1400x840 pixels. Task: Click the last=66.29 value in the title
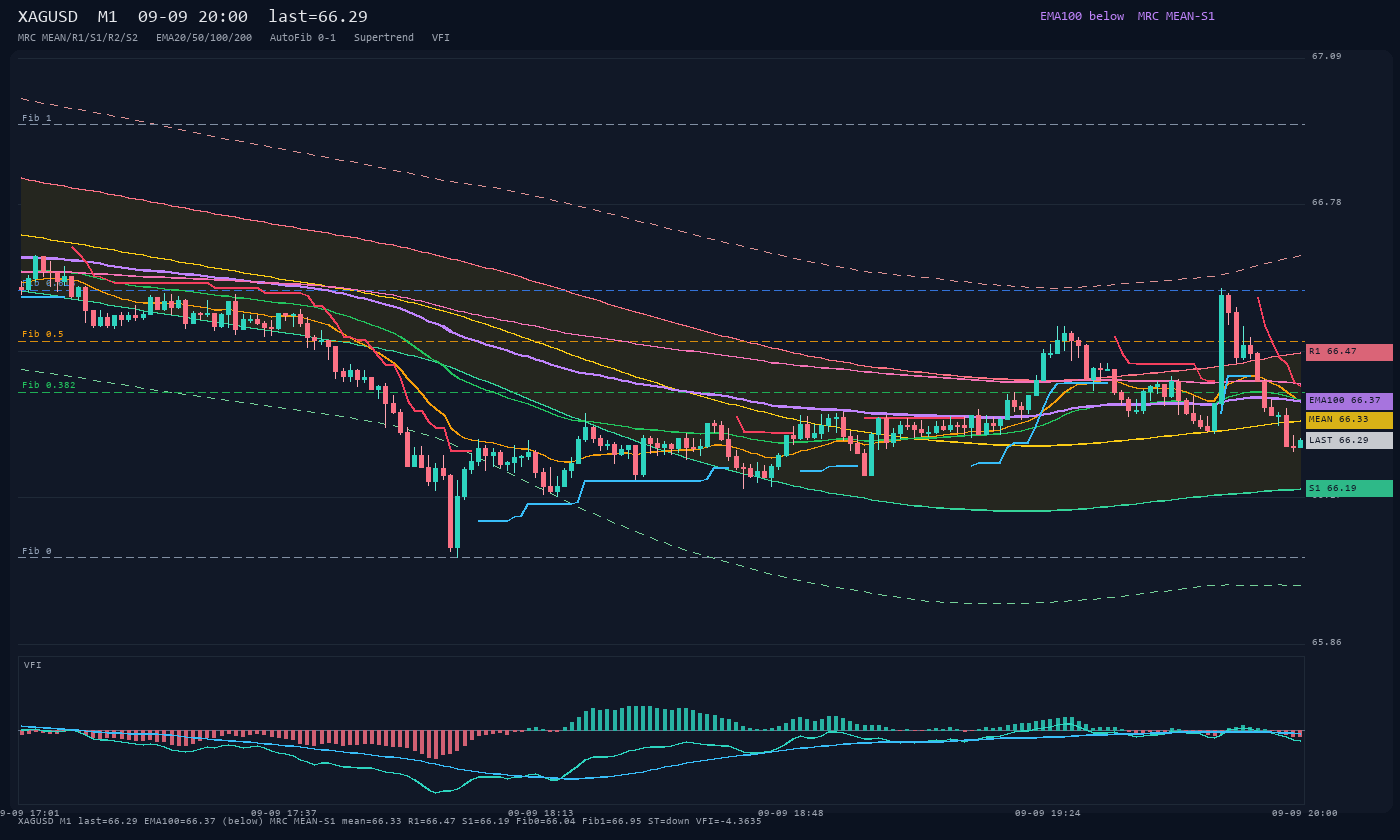[318, 17]
